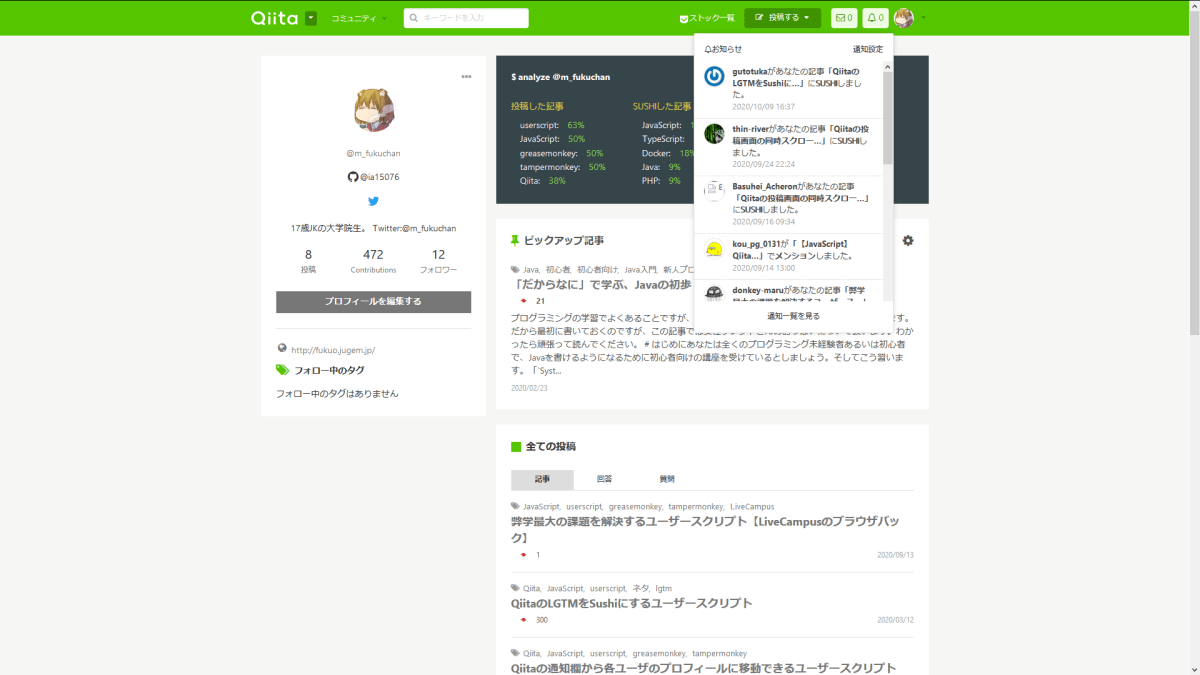Click the Twitter bird icon on the profile card

[x=374, y=201]
